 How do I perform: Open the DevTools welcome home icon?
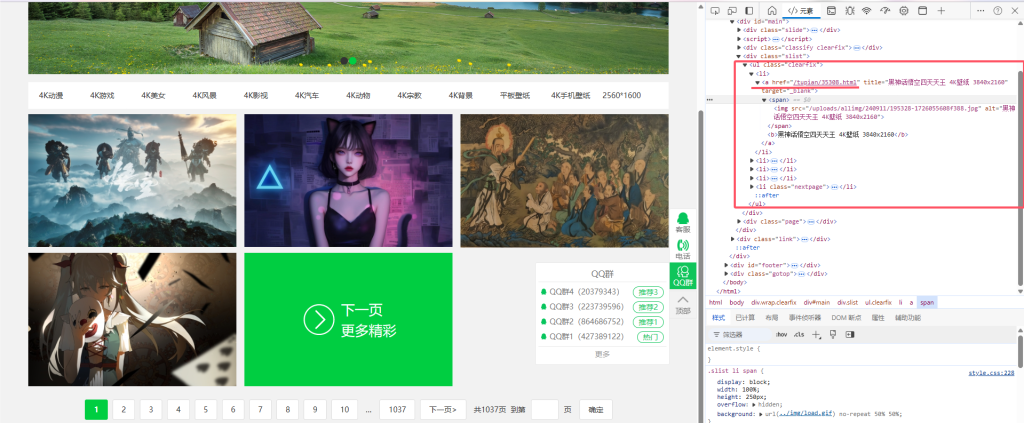pyautogui.click(x=771, y=10)
